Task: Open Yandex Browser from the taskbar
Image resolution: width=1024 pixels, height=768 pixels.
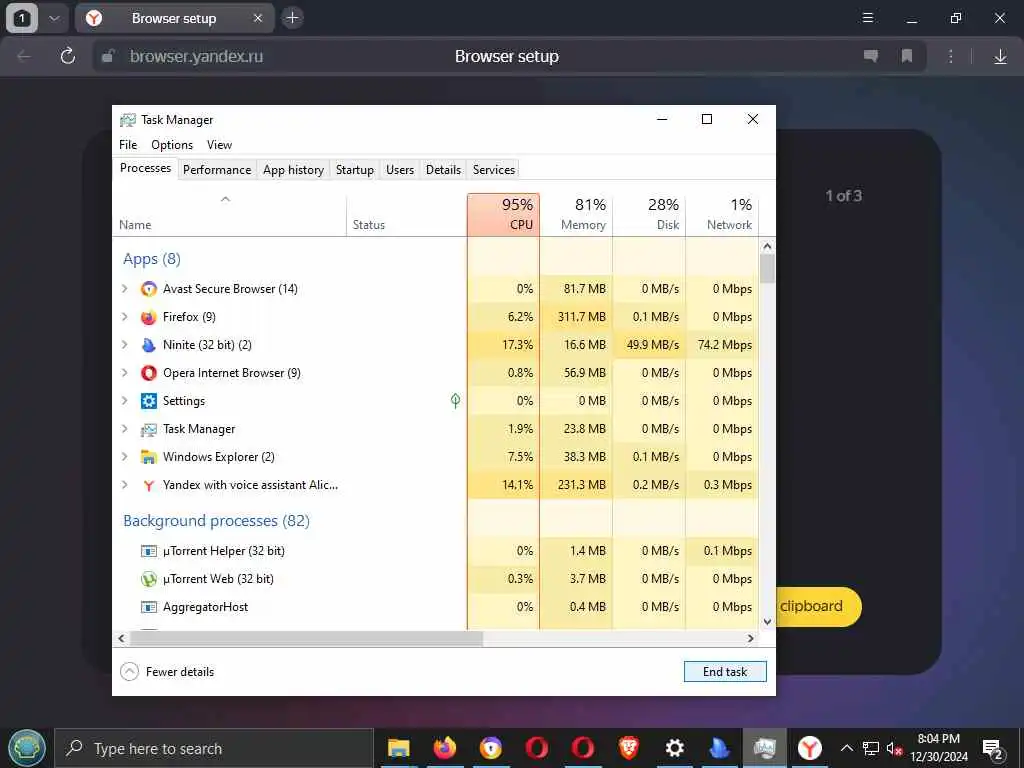Action: coord(810,748)
